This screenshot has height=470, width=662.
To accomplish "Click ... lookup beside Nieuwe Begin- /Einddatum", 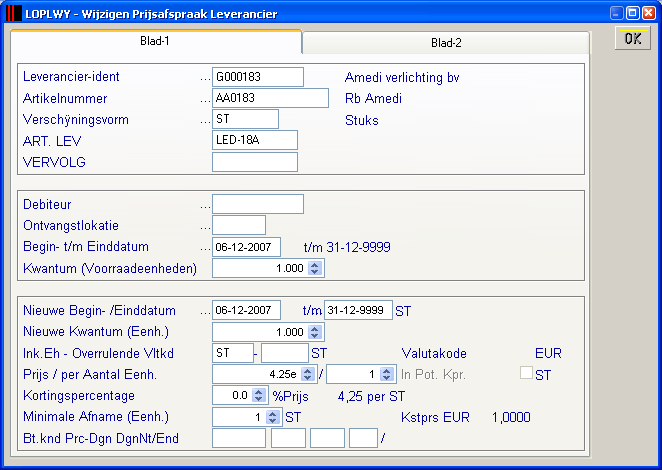I will [x=205, y=313].
